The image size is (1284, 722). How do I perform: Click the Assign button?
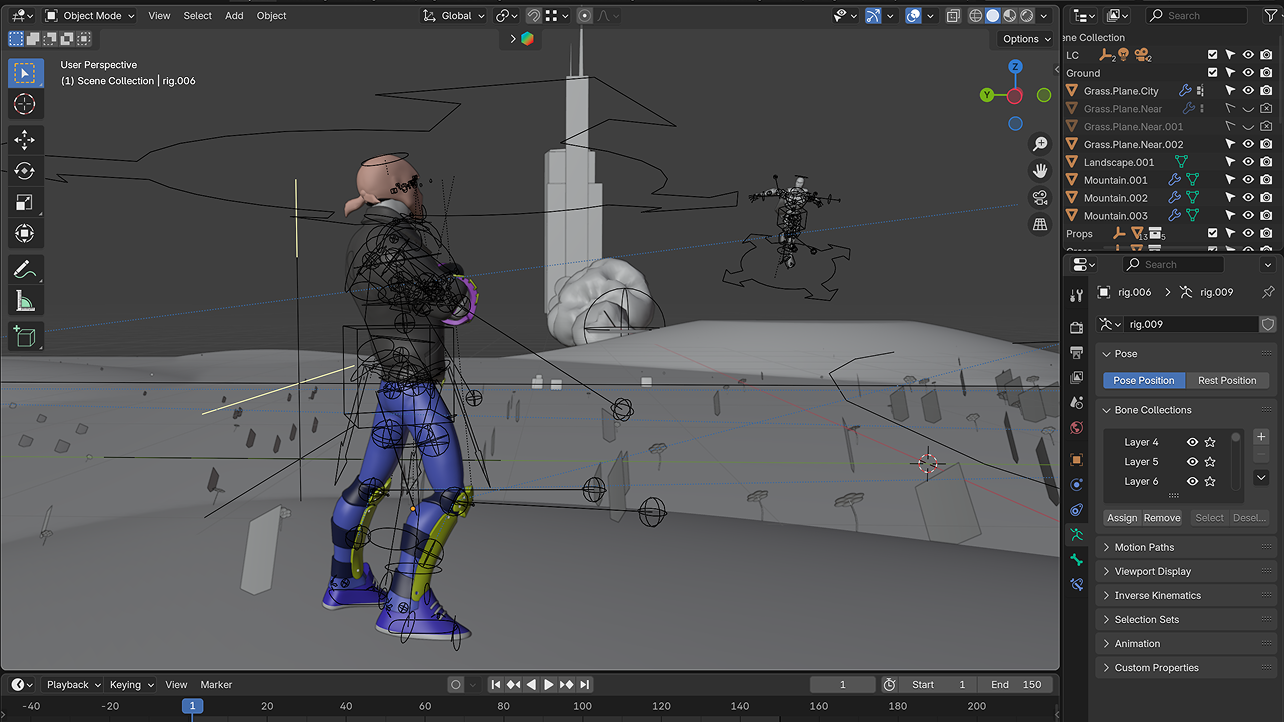[x=1122, y=518]
